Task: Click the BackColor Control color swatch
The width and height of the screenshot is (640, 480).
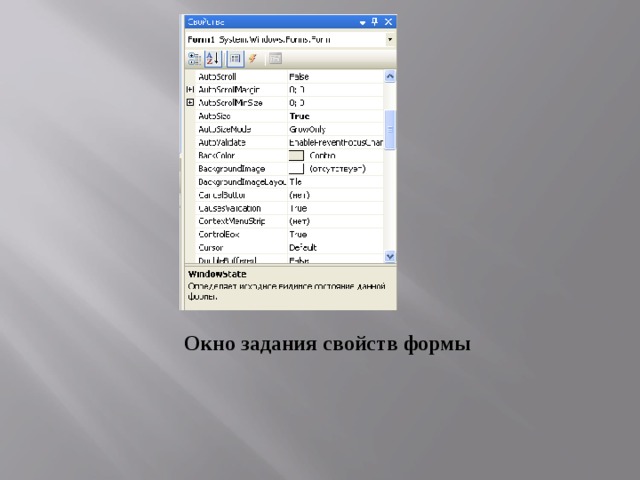Action: tap(296, 156)
